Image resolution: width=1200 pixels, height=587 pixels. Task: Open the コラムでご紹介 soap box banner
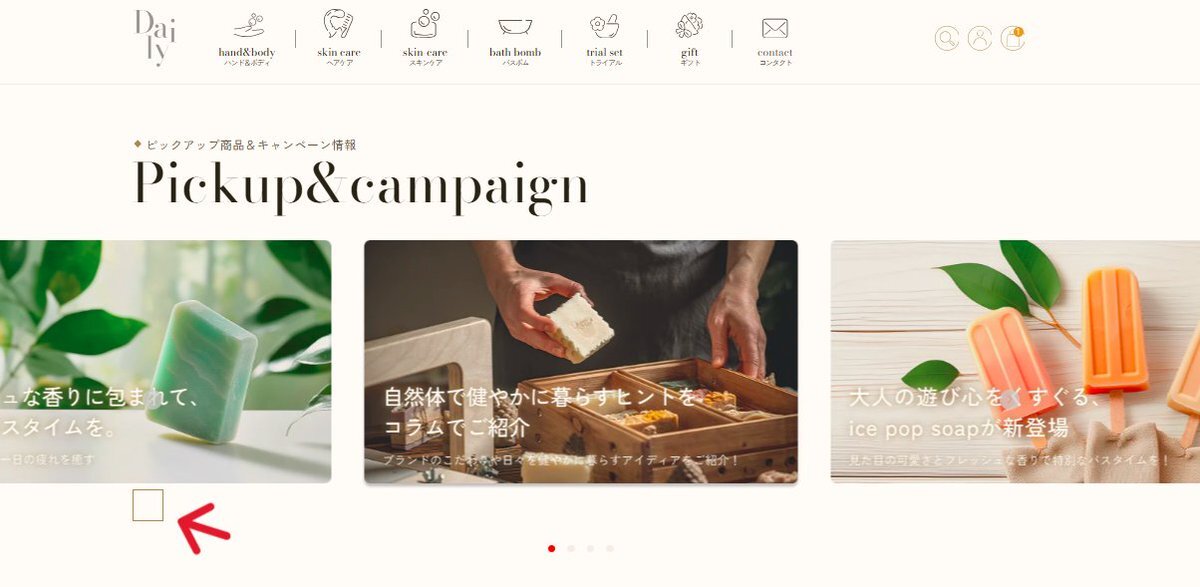581,362
